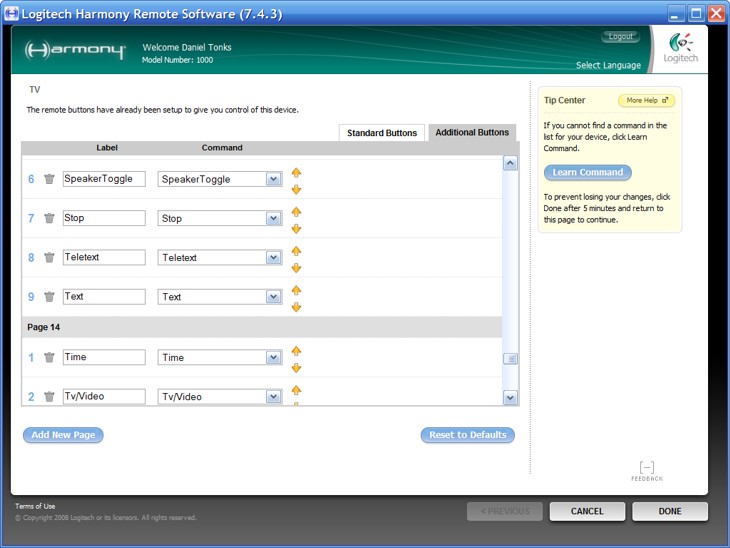Move Time row up with orange arrow
The image size is (730, 548).
pos(296,351)
